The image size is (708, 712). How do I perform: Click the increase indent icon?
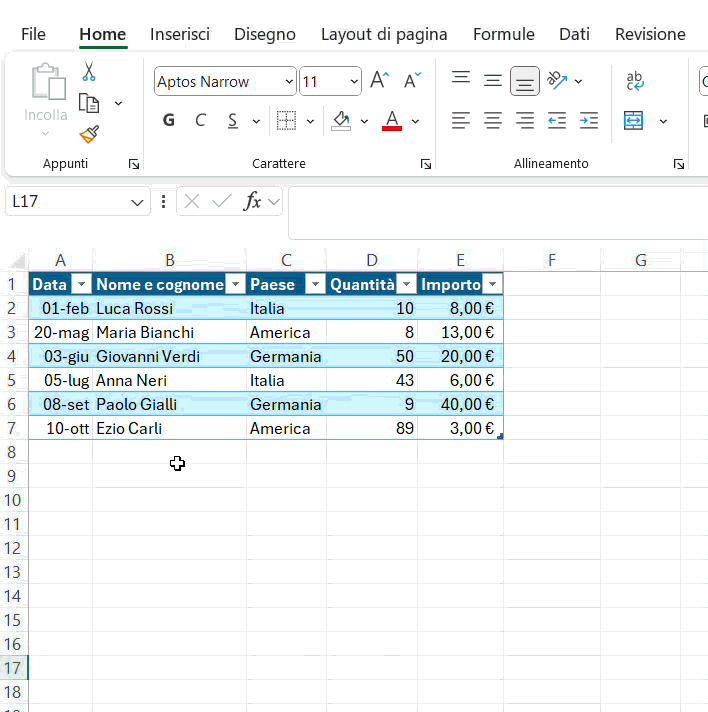[589, 121]
